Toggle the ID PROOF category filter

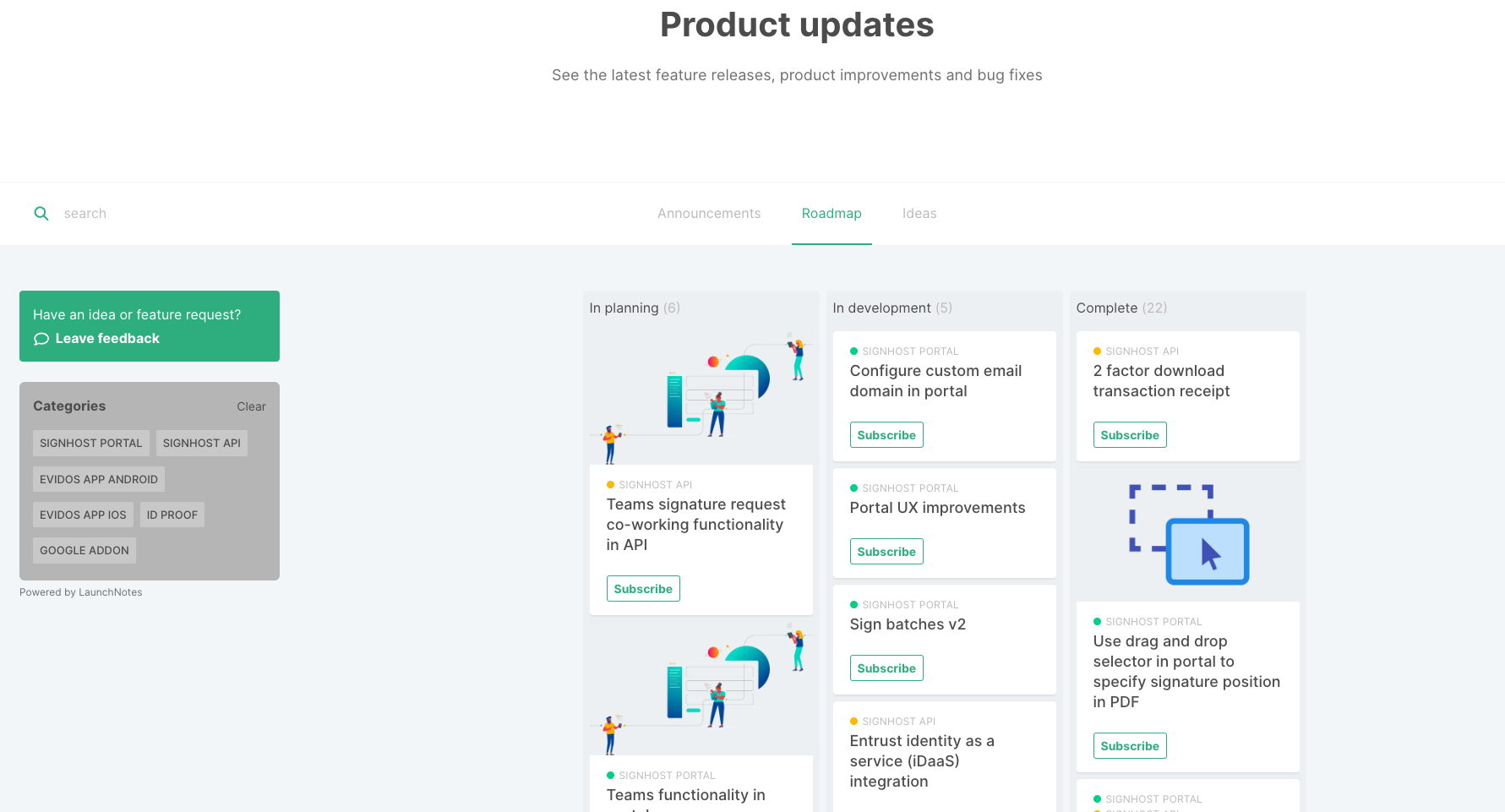pos(172,515)
